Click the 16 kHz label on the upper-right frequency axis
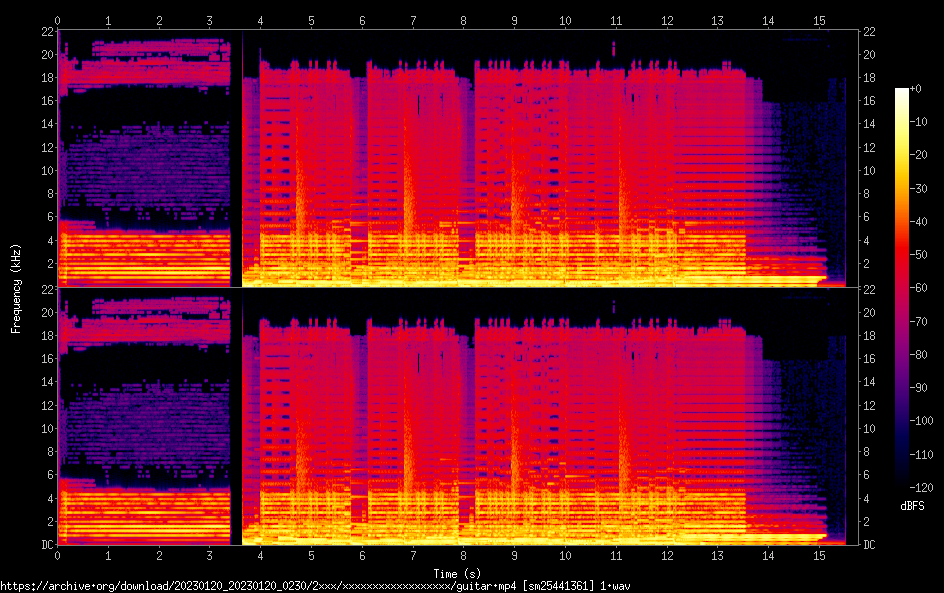Screen dimensions: 944x593 click(870, 101)
